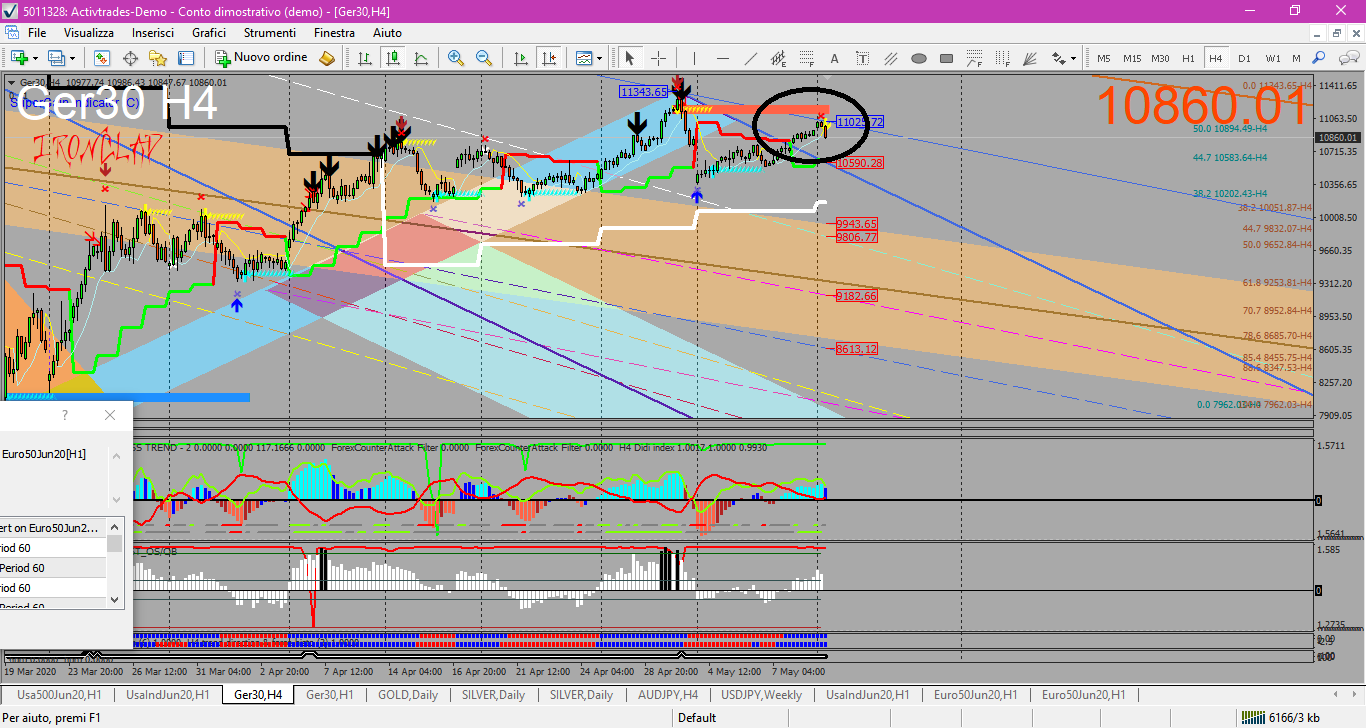Select the Text Label tool
This screenshot has height=728, width=1366.
pos(862,58)
